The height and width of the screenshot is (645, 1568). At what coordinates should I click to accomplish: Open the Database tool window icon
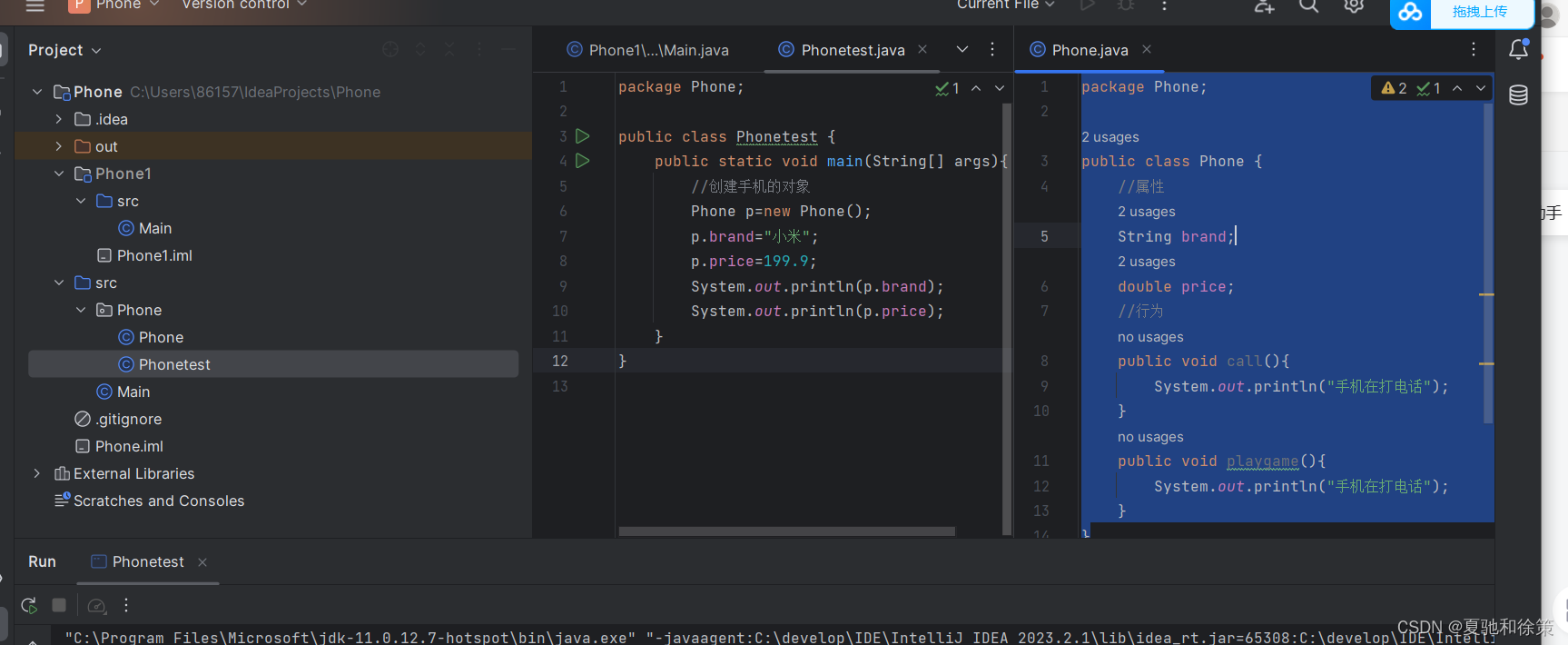tap(1518, 95)
